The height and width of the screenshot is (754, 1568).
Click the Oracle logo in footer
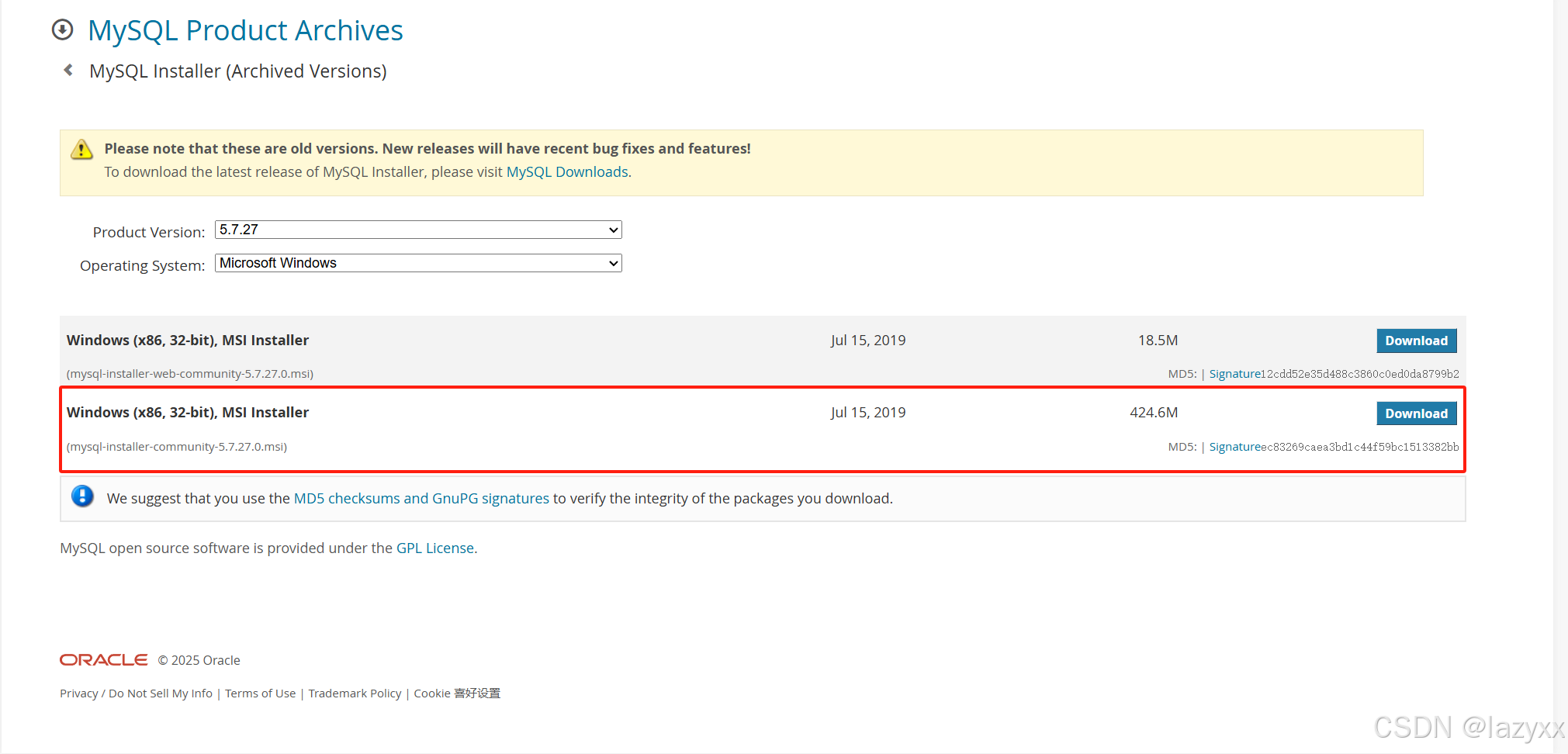click(x=103, y=659)
